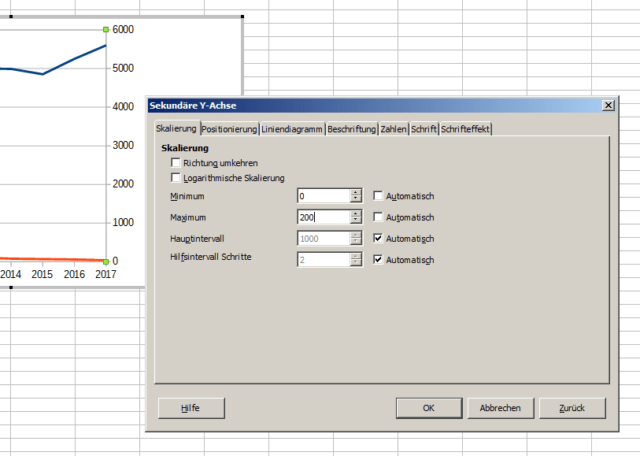Open the Liniendiagramm tab
The height and width of the screenshot is (456, 640).
point(292,129)
